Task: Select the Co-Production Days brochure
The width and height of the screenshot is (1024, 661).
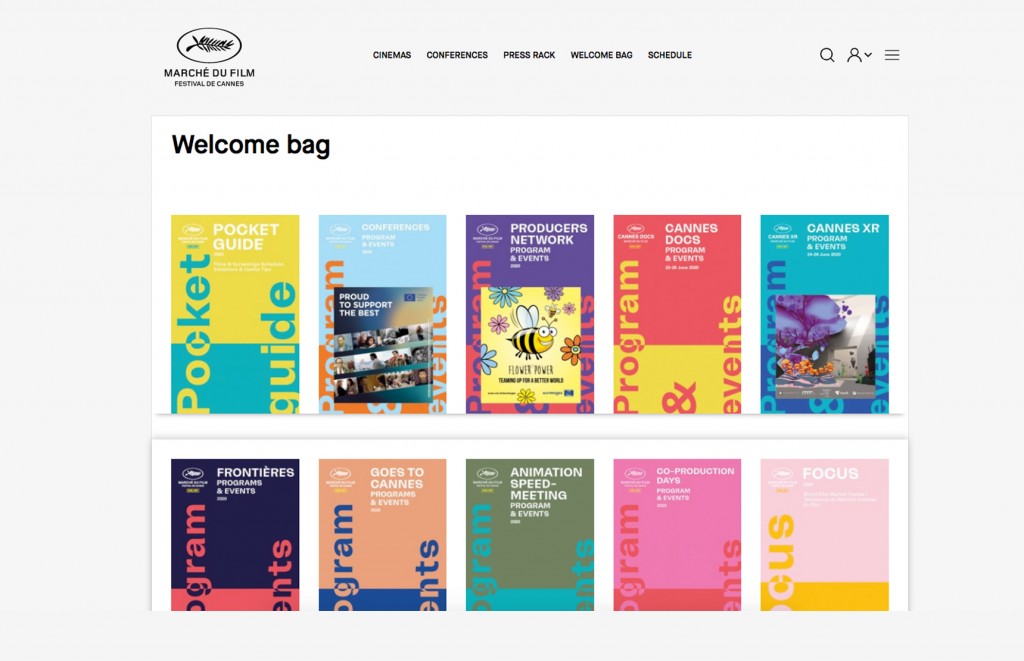Action: point(677,535)
